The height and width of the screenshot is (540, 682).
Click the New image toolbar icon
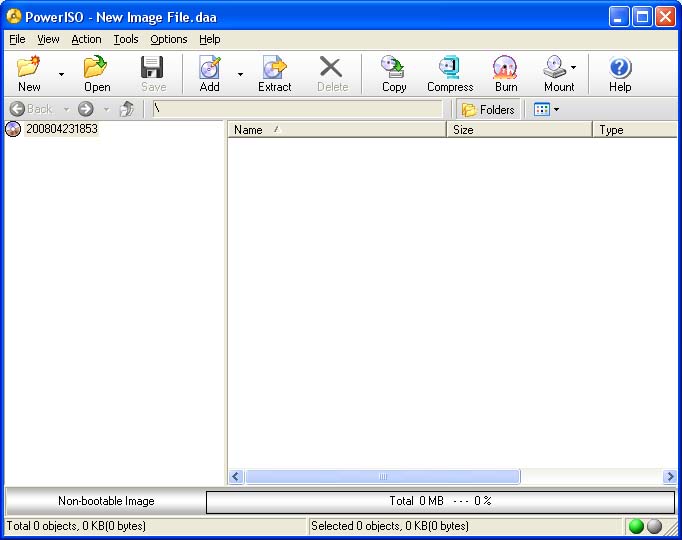click(x=29, y=67)
